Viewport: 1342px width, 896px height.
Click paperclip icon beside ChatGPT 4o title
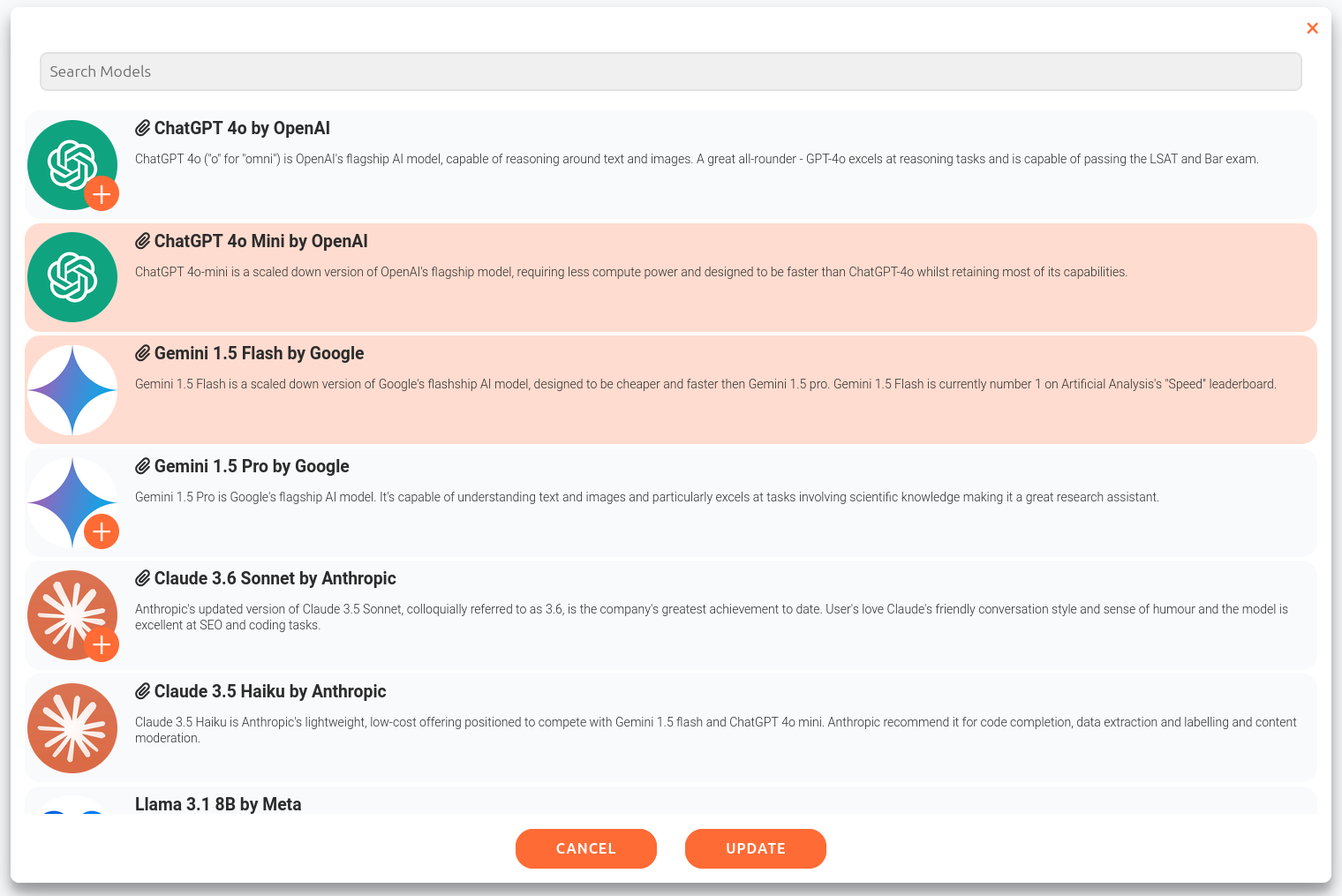pos(143,128)
